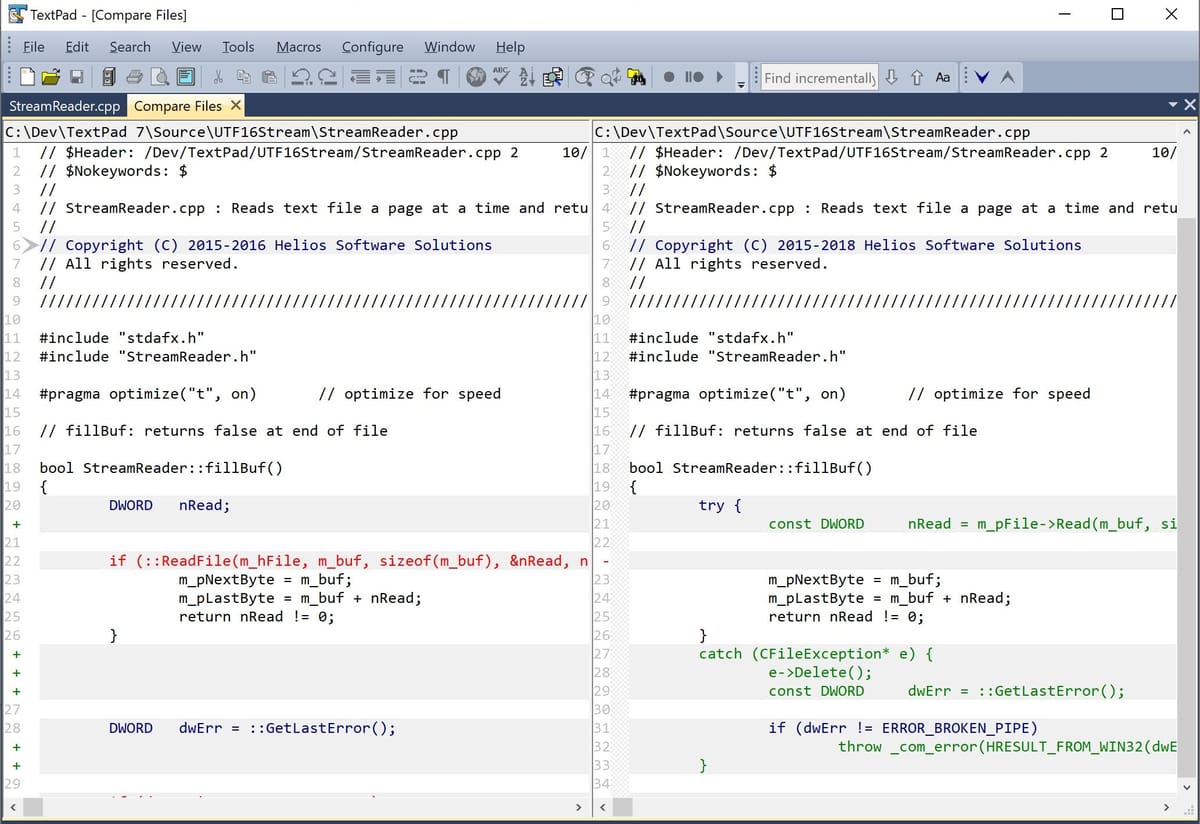The height and width of the screenshot is (824, 1200).
Task: Click the vertical scrollbar down arrow
Action: 1187,787
